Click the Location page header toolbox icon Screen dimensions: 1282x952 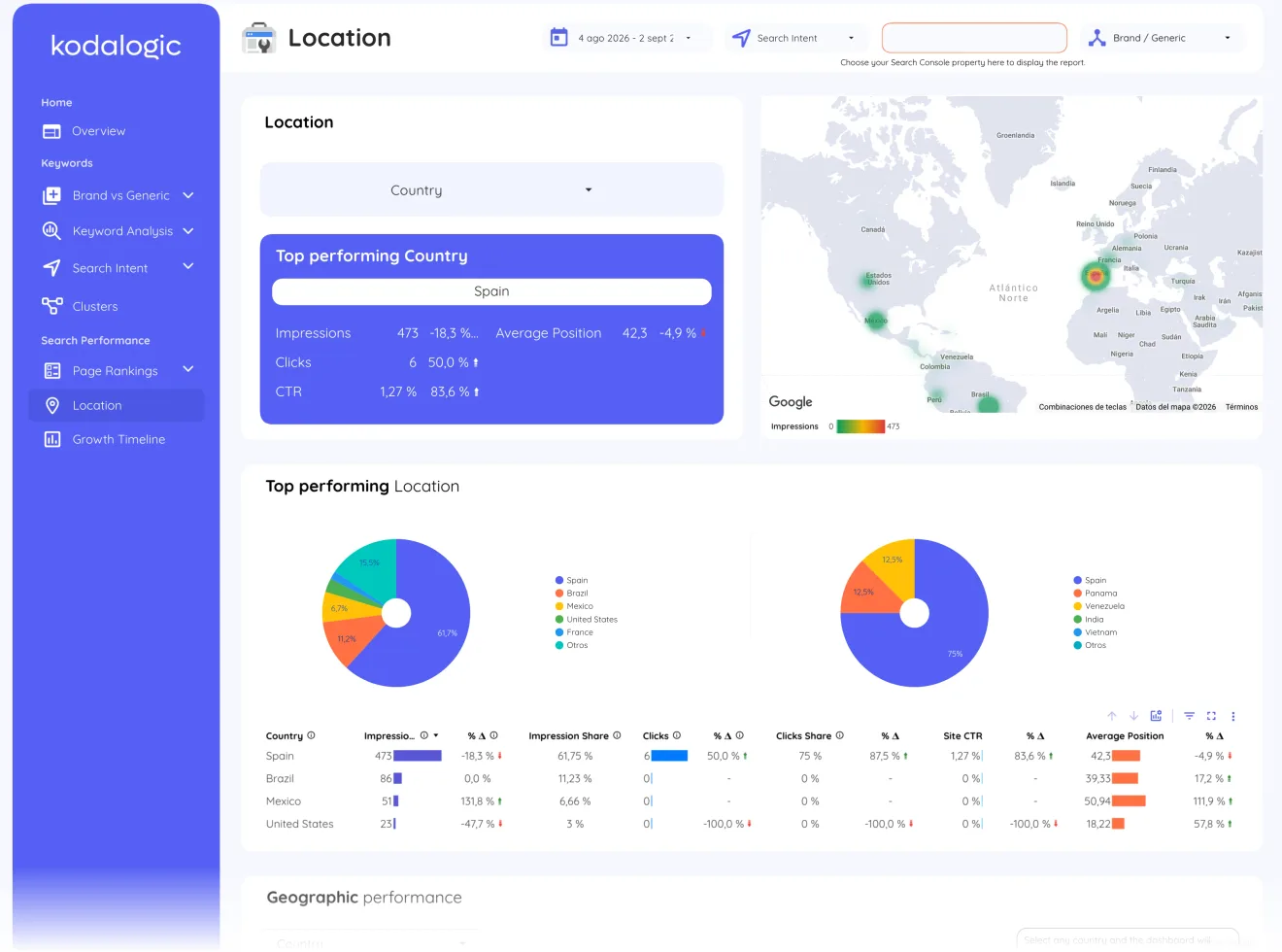(x=259, y=38)
